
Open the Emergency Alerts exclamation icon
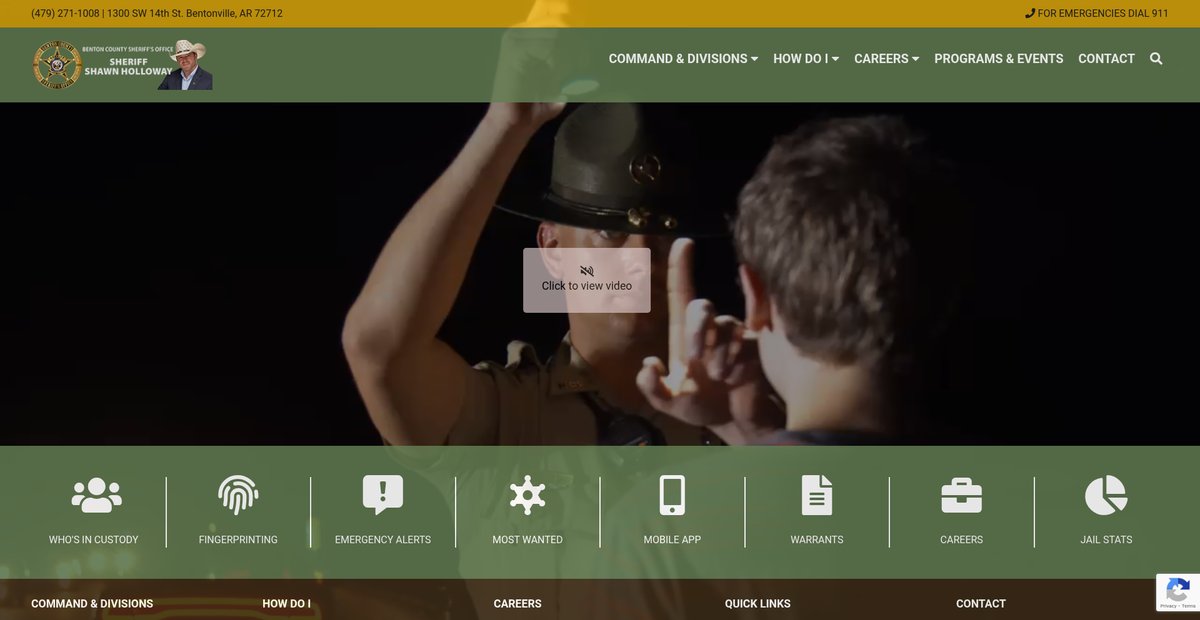coord(383,495)
